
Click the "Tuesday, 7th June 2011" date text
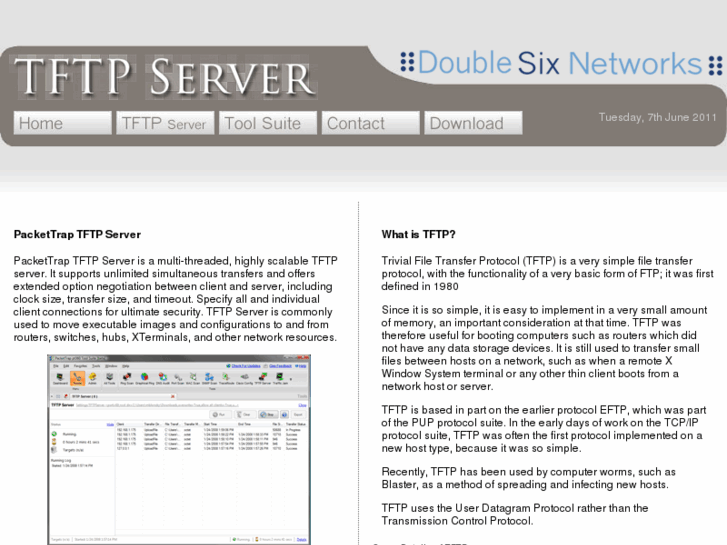point(657,117)
